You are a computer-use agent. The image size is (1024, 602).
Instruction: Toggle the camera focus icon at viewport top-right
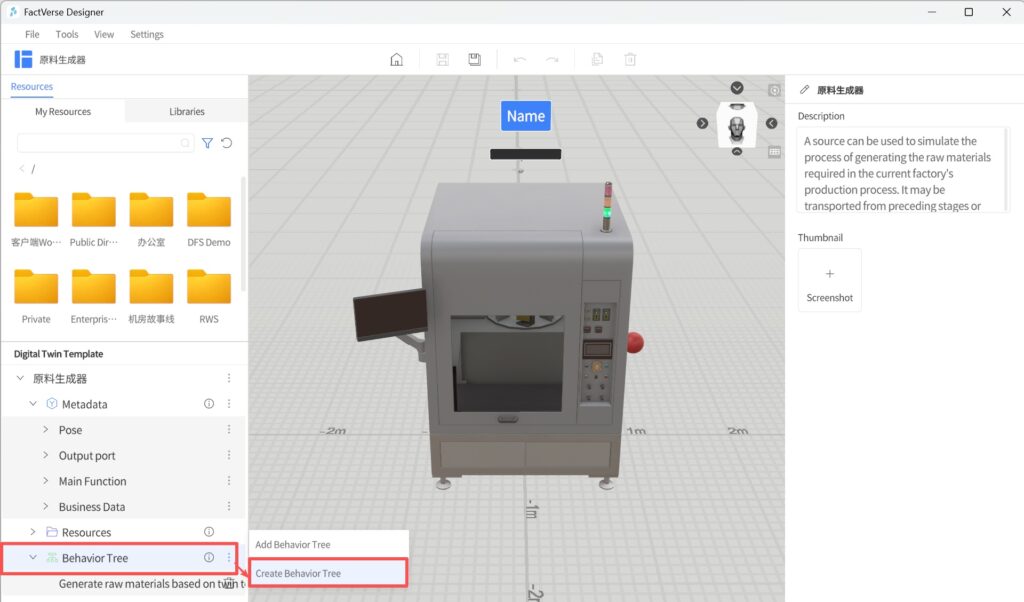pos(774,91)
